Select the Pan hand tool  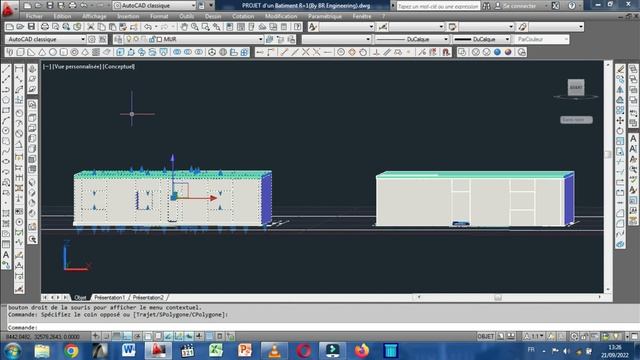click(184, 27)
